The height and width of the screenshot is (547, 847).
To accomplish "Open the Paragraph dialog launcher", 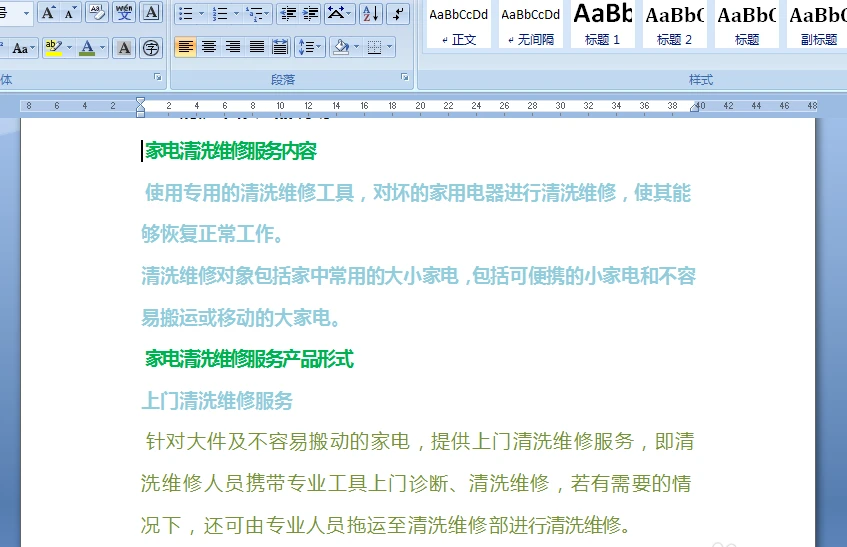I will pyautogui.click(x=405, y=78).
